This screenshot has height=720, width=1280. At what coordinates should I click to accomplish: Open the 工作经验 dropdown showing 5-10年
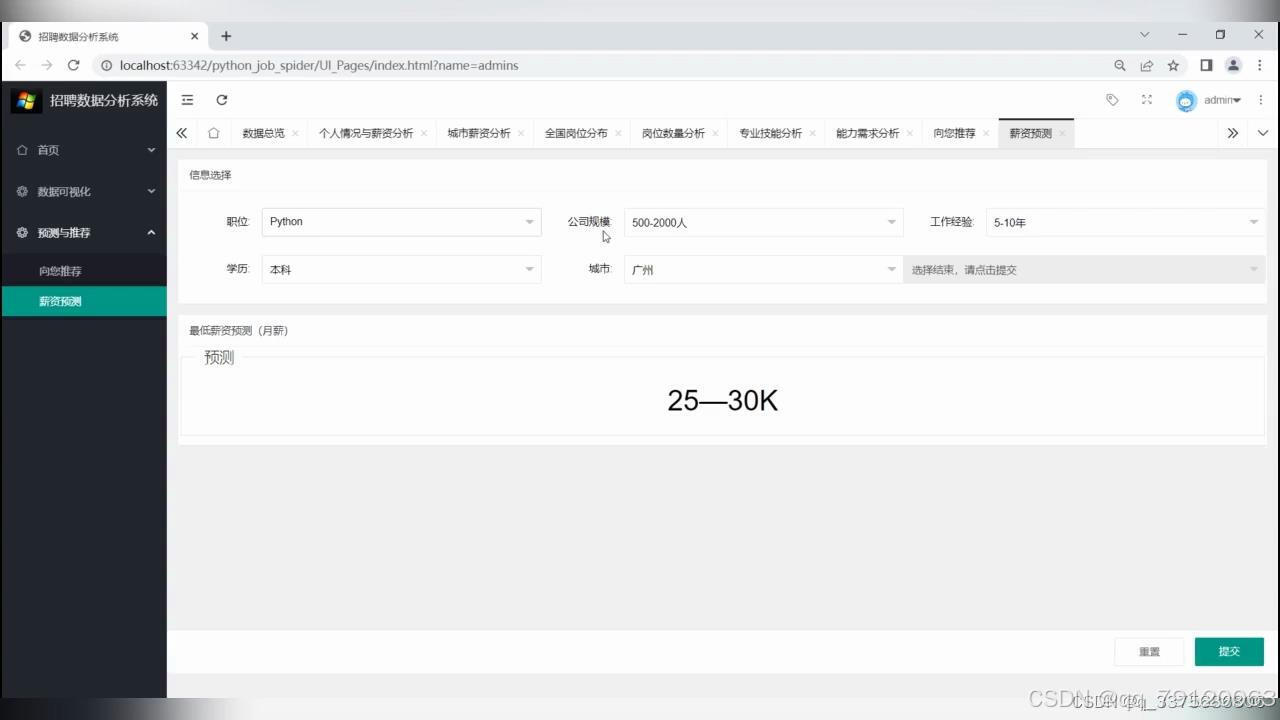tap(1125, 222)
